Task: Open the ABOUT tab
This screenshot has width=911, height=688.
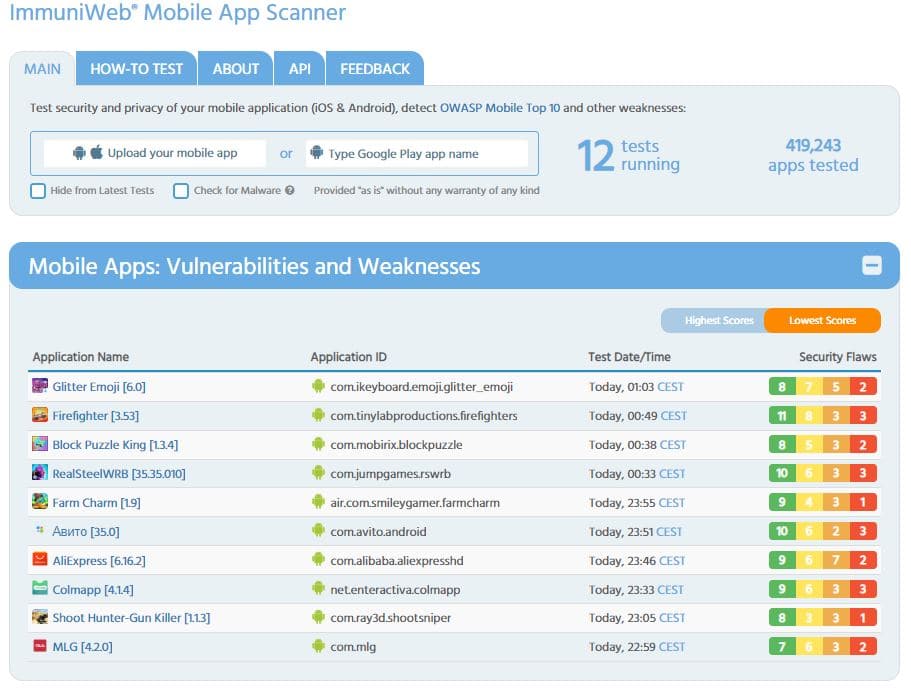Action: click(235, 69)
